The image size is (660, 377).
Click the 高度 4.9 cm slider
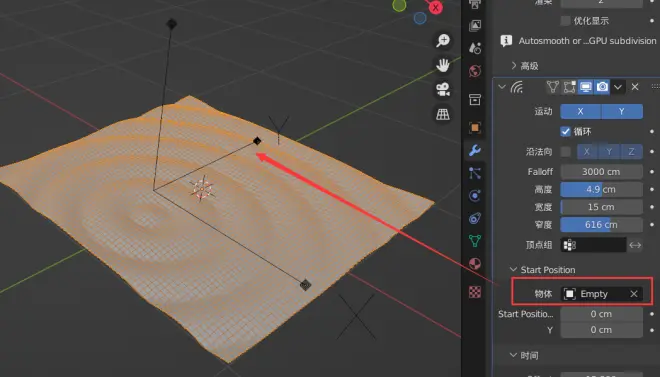(x=601, y=189)
